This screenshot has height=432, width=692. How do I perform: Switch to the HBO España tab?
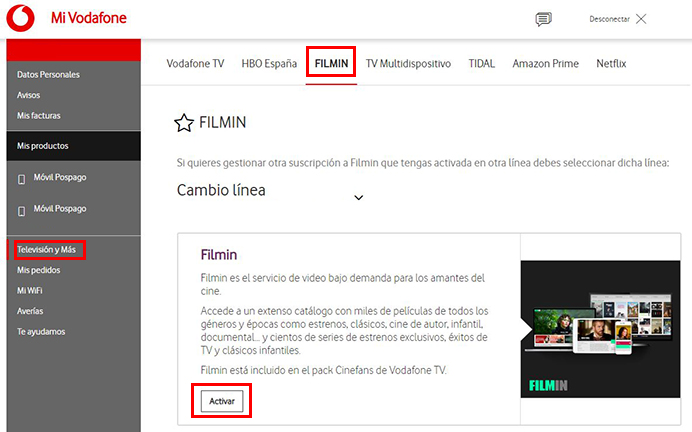tap(269, 64)
